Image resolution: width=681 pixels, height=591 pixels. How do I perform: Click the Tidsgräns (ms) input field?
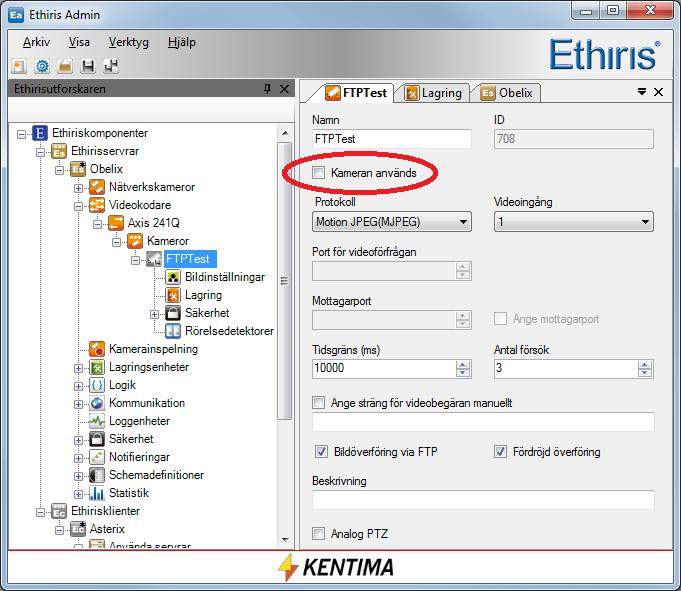[x=384, y=369]
